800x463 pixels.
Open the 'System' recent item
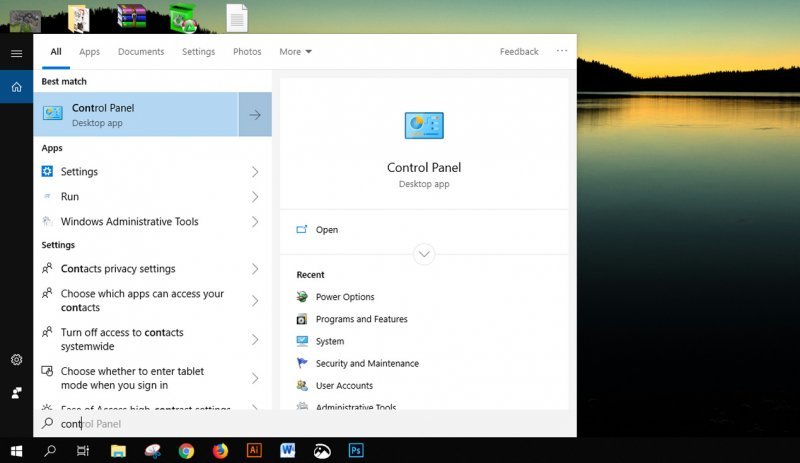[x=330, y=341]
